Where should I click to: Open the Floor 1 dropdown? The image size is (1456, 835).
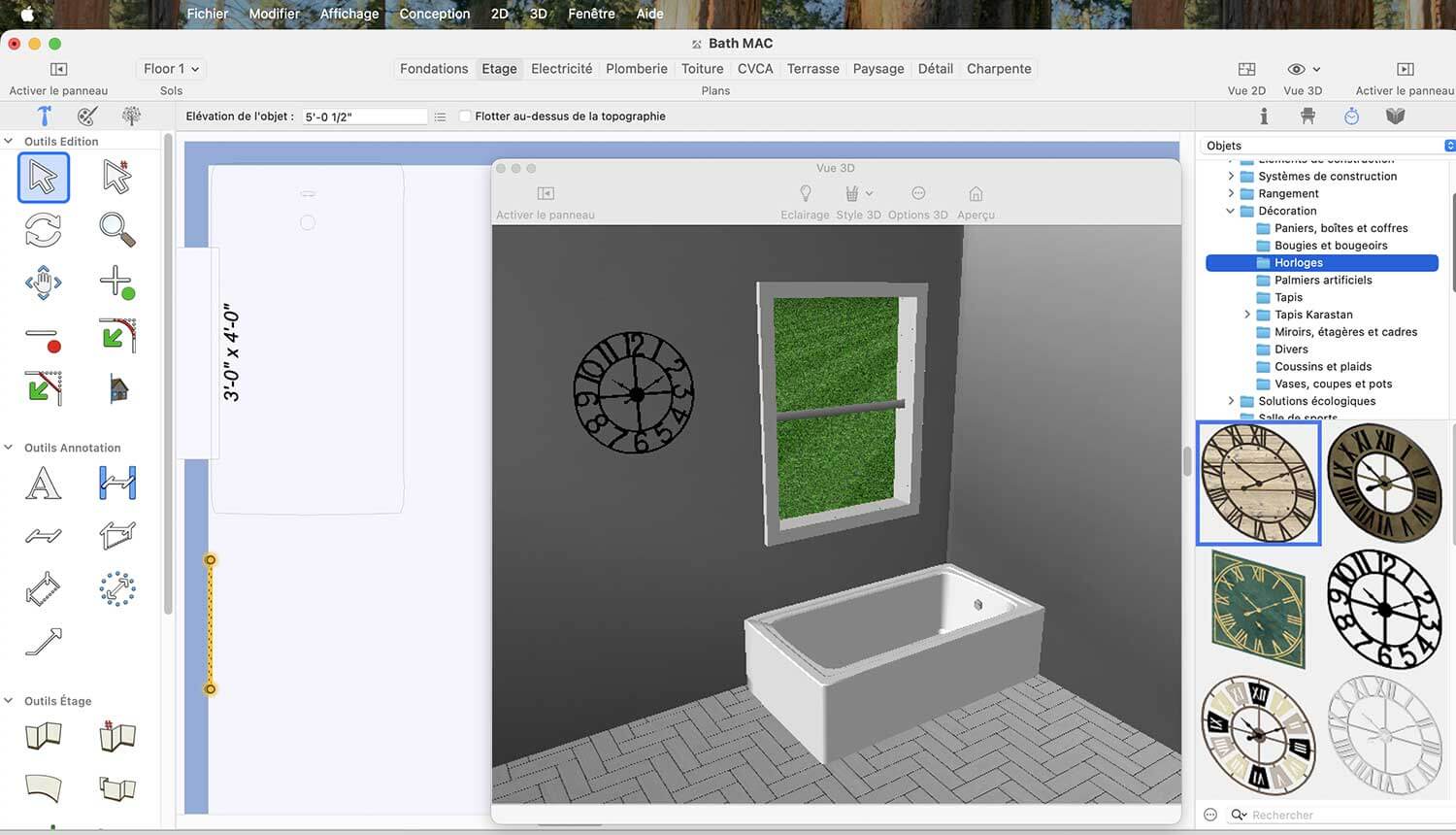click(x=171, y=69)
